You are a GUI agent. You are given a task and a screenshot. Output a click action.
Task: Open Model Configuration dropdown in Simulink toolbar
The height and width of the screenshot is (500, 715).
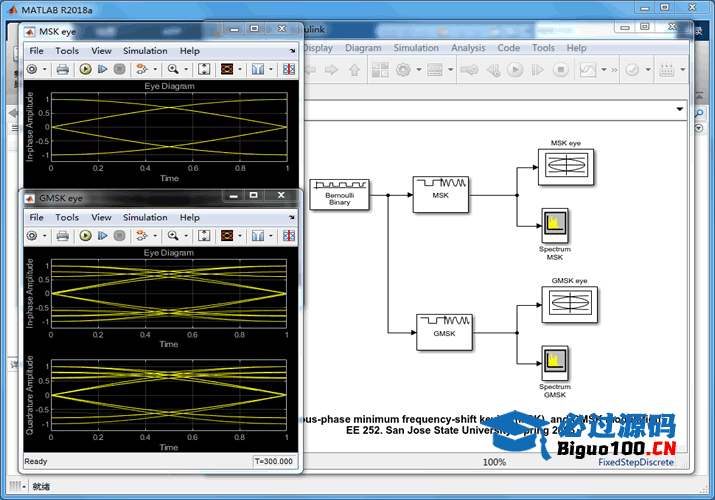tap(419, 70)
